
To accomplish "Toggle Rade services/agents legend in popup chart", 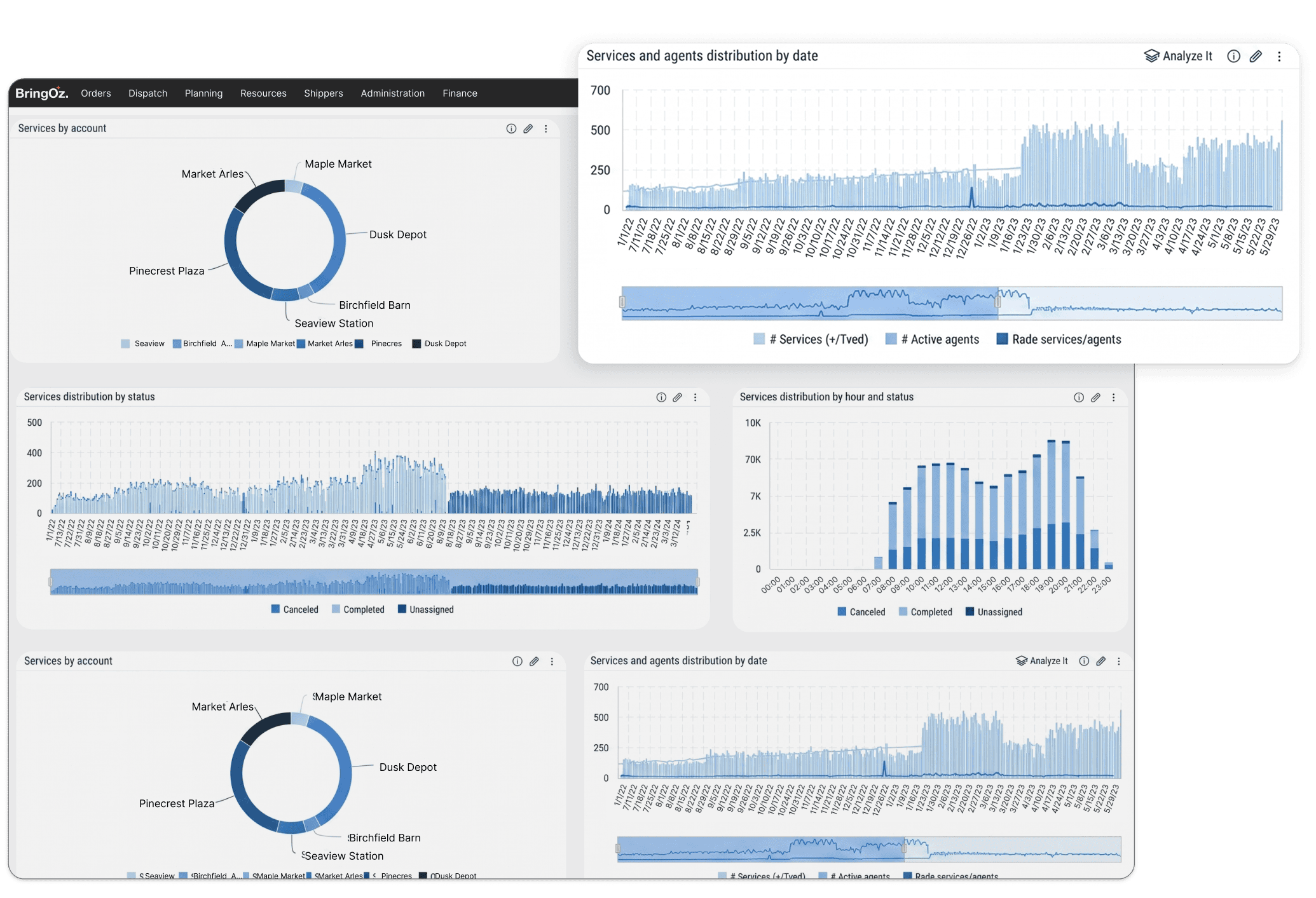I will 1059,339.
